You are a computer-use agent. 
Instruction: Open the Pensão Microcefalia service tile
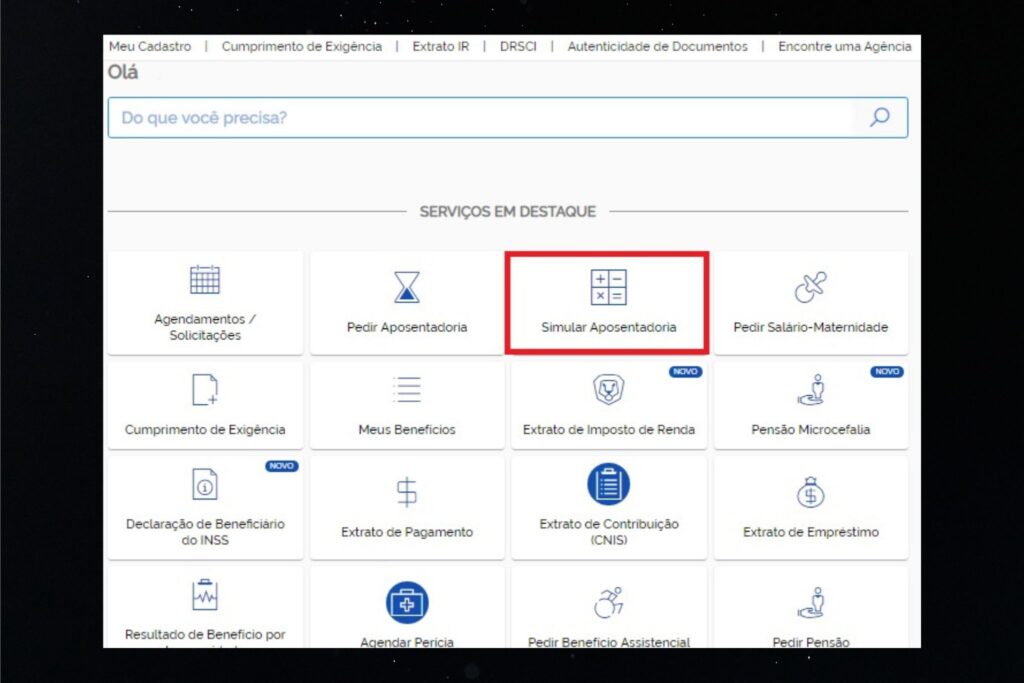point(811,389)
